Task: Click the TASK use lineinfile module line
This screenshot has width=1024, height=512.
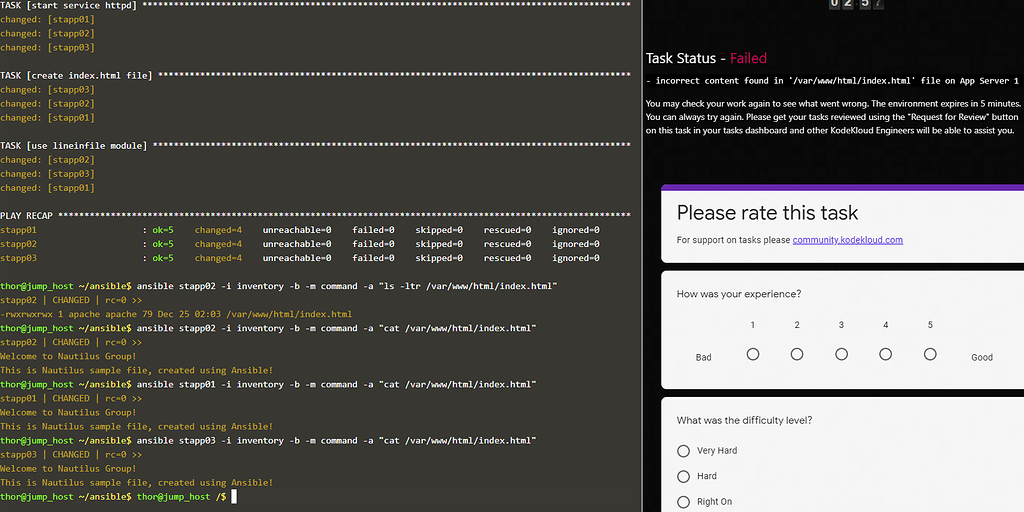Action: [300, 146]
